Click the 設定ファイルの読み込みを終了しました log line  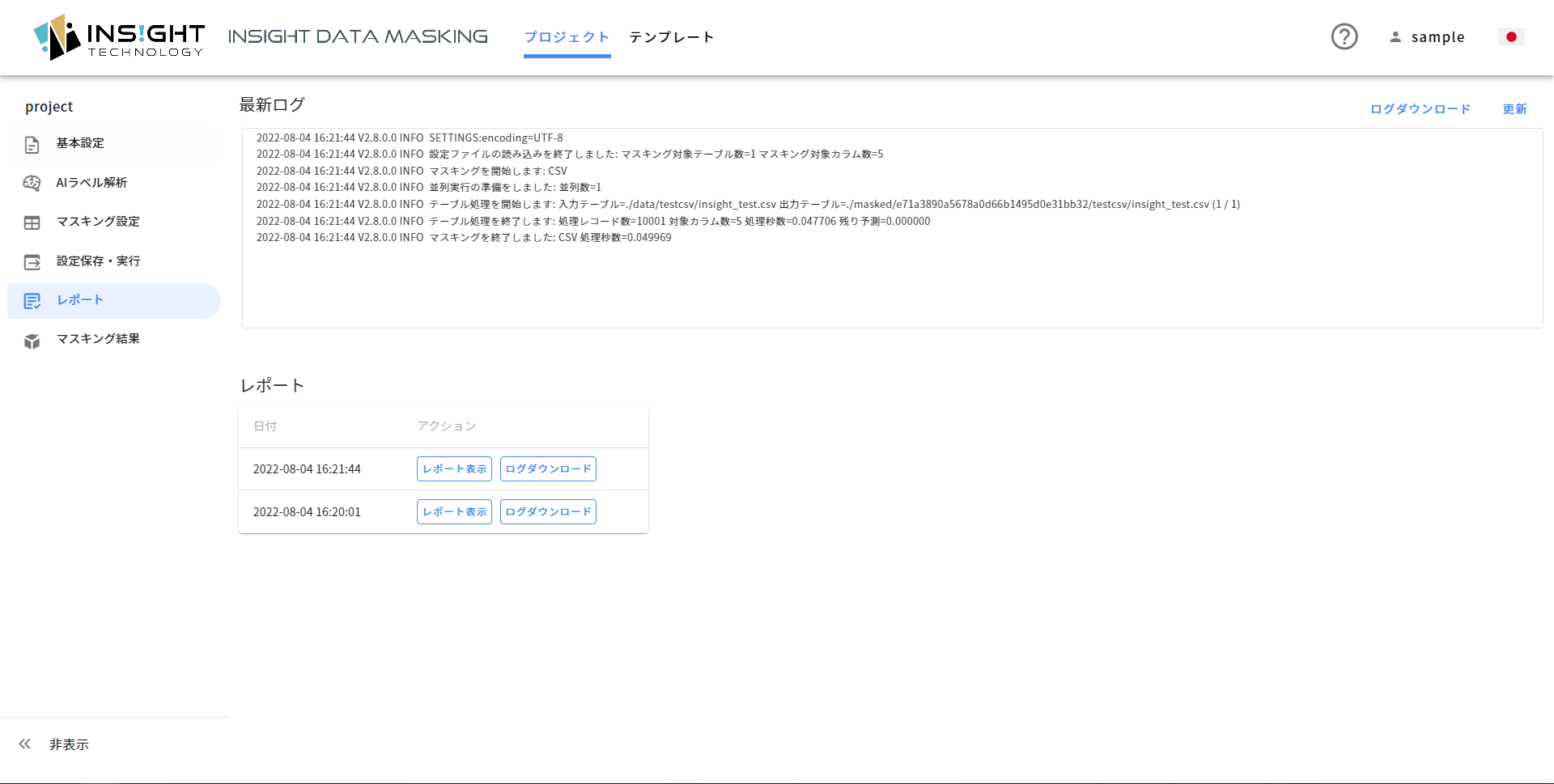[x=570, y=155]
